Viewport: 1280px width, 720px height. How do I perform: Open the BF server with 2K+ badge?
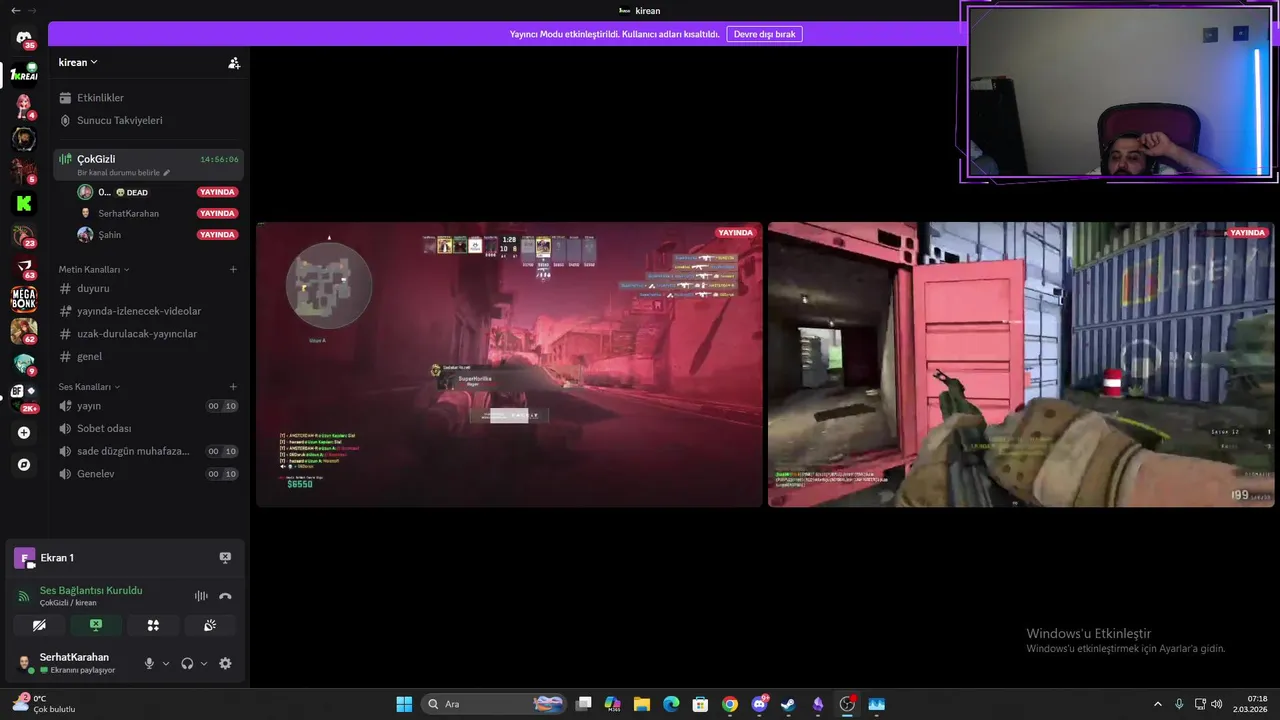click(24, 394)
